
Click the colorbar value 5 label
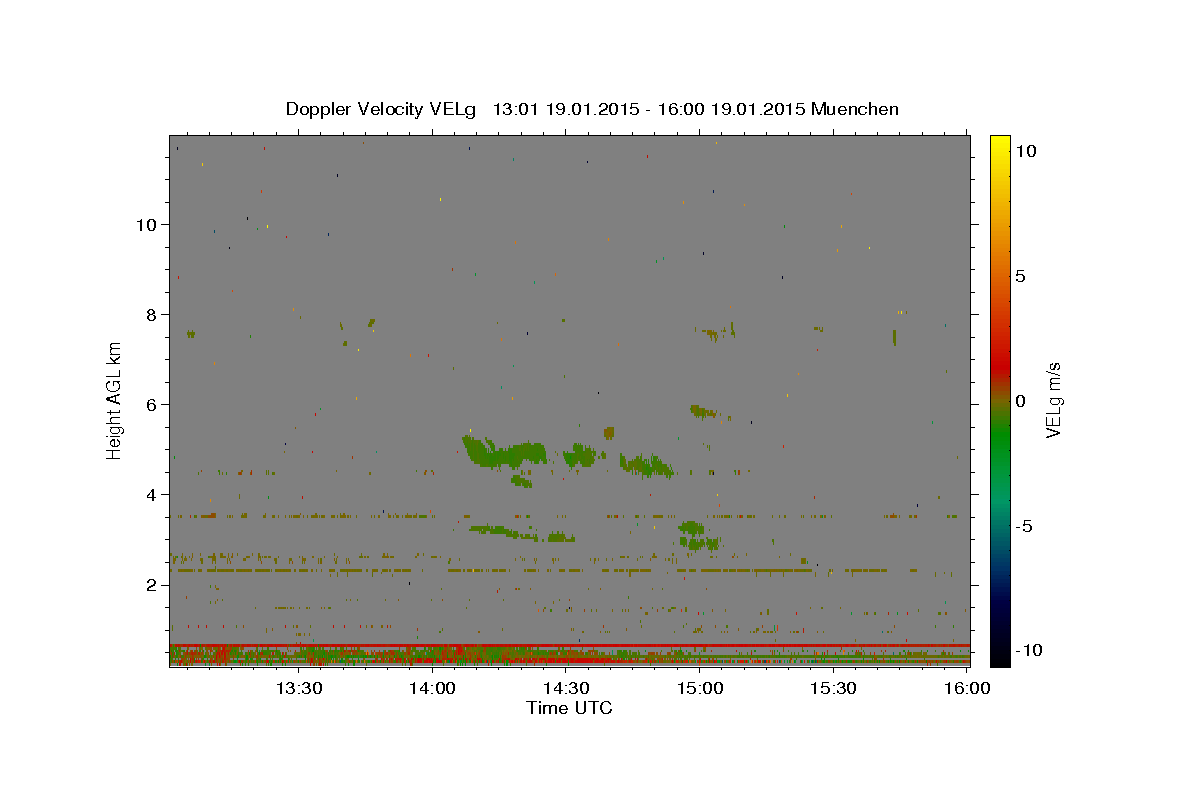[1020, 276]
